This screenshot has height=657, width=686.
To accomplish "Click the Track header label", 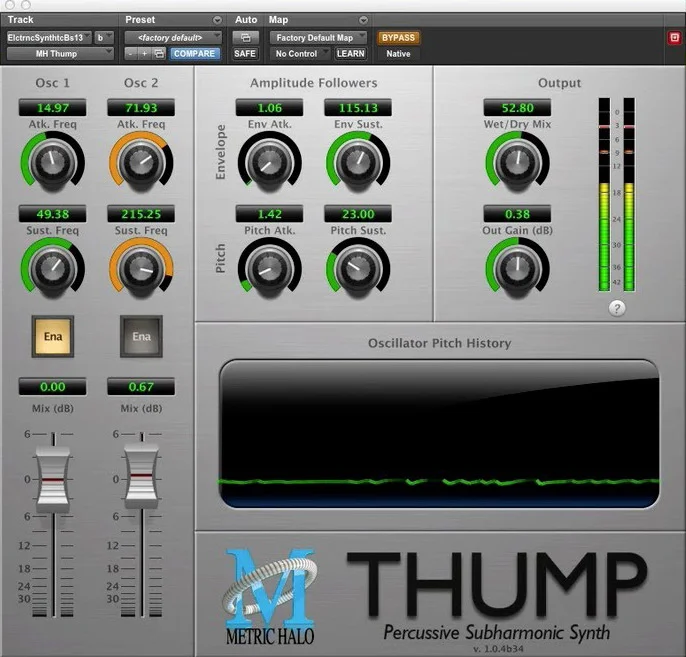I will tap(20, 20).
